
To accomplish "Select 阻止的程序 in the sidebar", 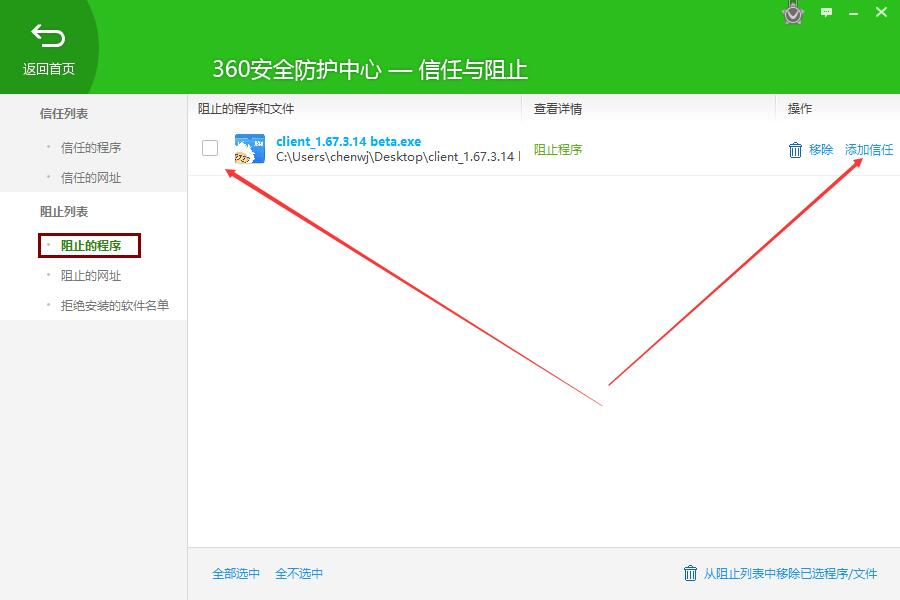I will (x=91, y=246).
